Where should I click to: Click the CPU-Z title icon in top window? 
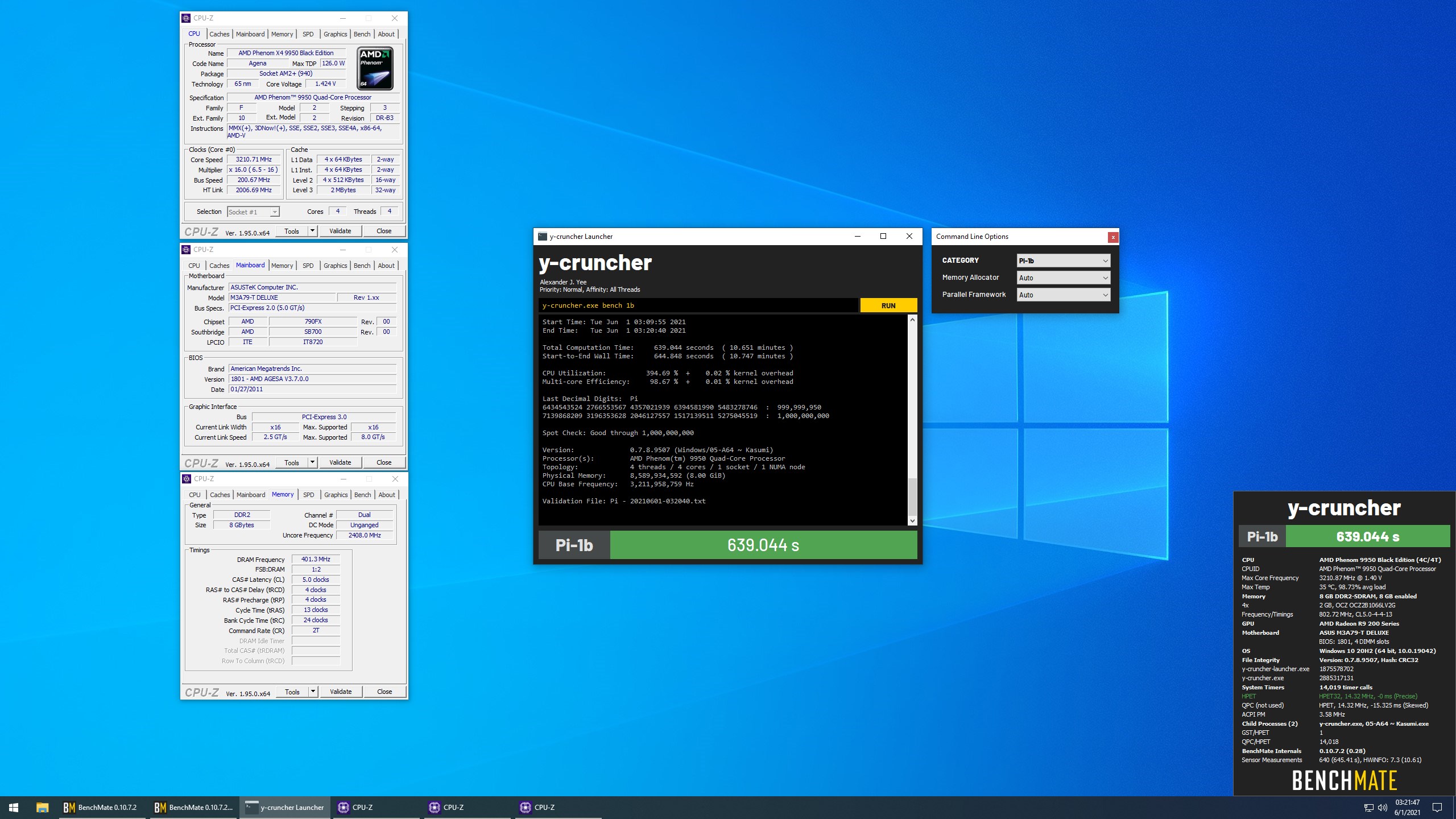click(186, 18)
